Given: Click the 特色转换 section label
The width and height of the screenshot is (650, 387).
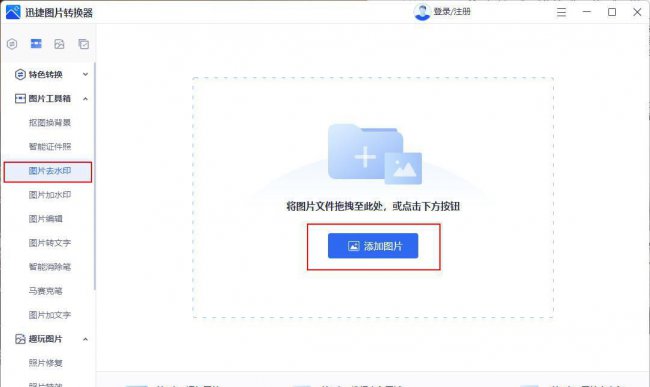Looking at the screenshot, I should pos(45,75).
